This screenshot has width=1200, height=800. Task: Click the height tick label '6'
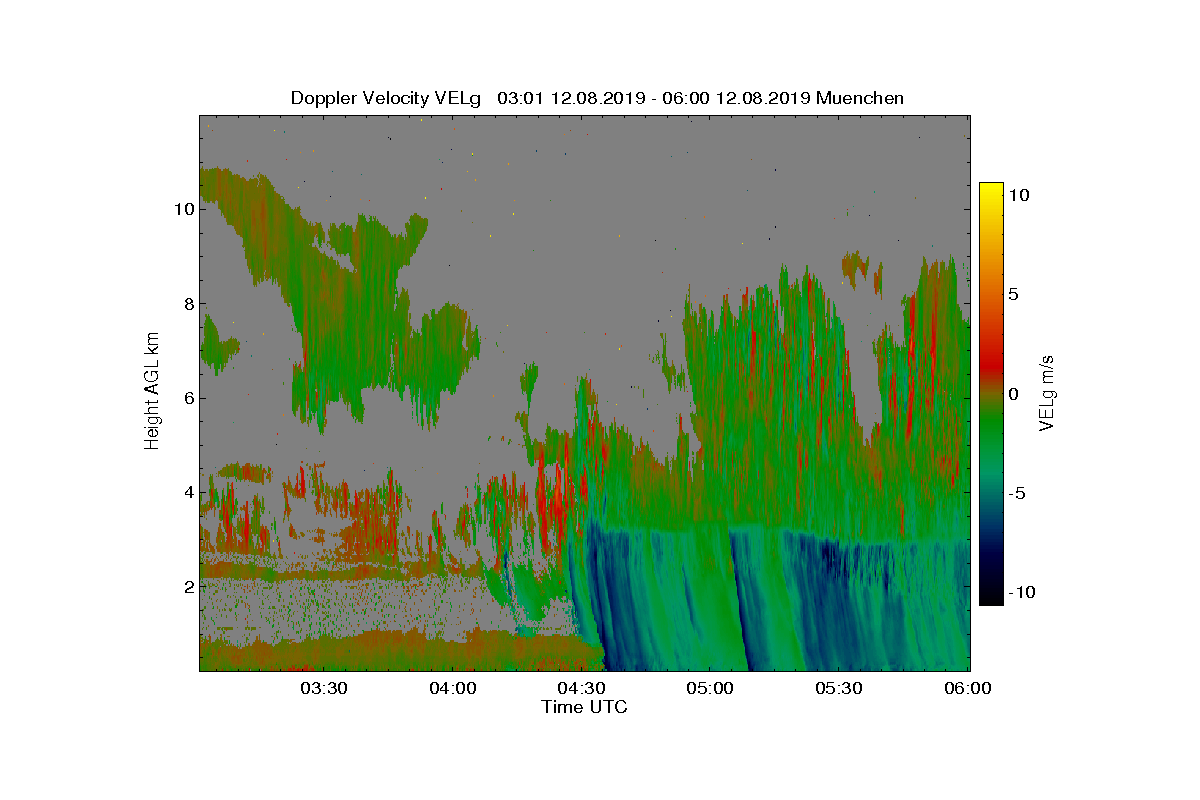coord(188,398)
